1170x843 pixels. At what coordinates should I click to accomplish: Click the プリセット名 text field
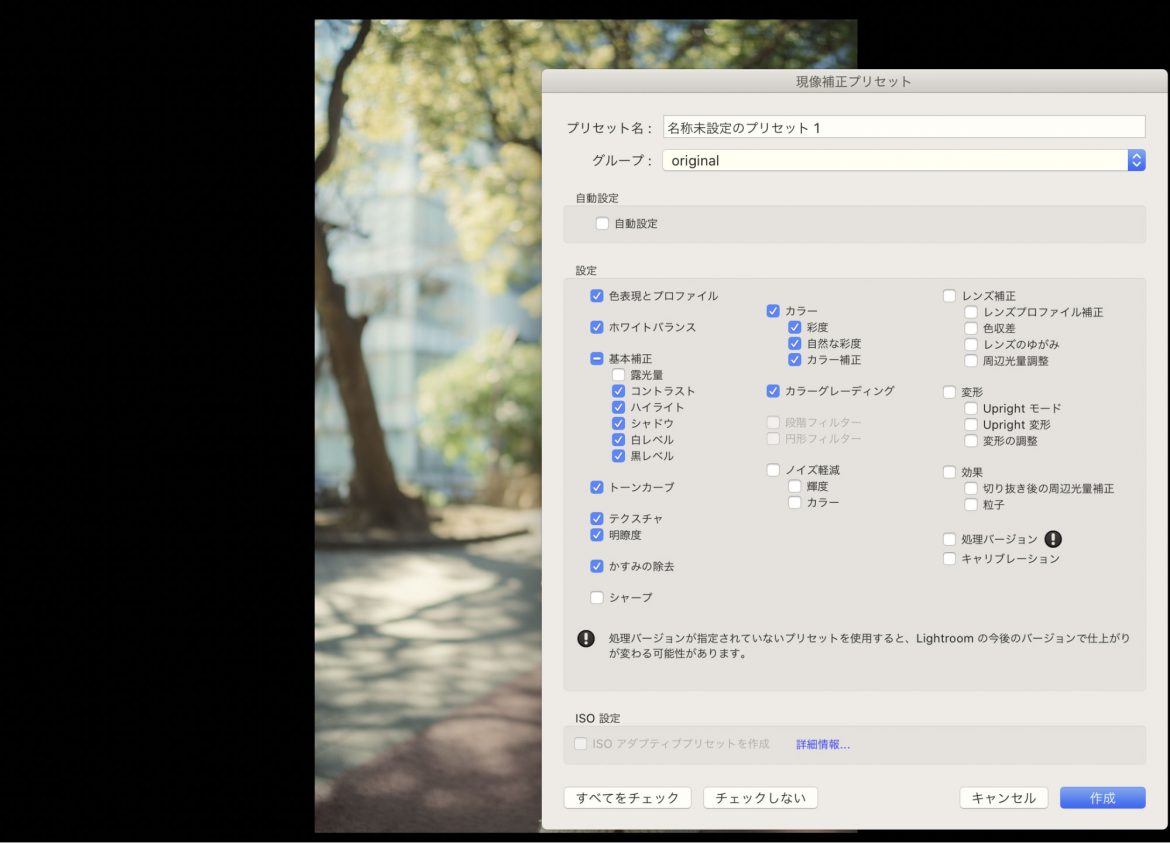coord(904,127)
